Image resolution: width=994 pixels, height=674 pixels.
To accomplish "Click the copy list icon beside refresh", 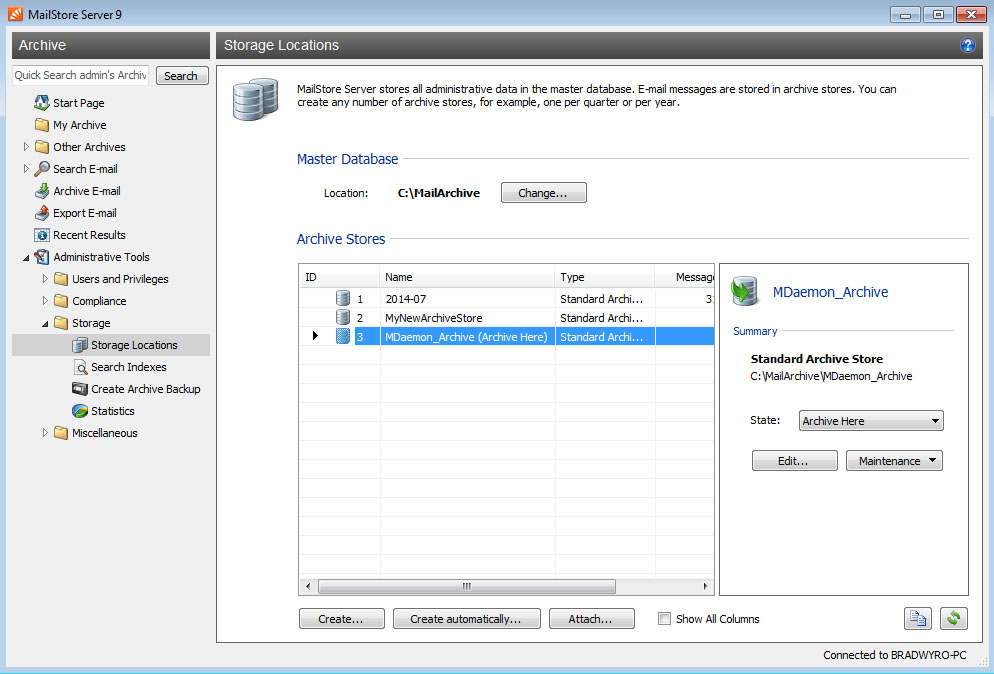I will (x=917, y=619).
